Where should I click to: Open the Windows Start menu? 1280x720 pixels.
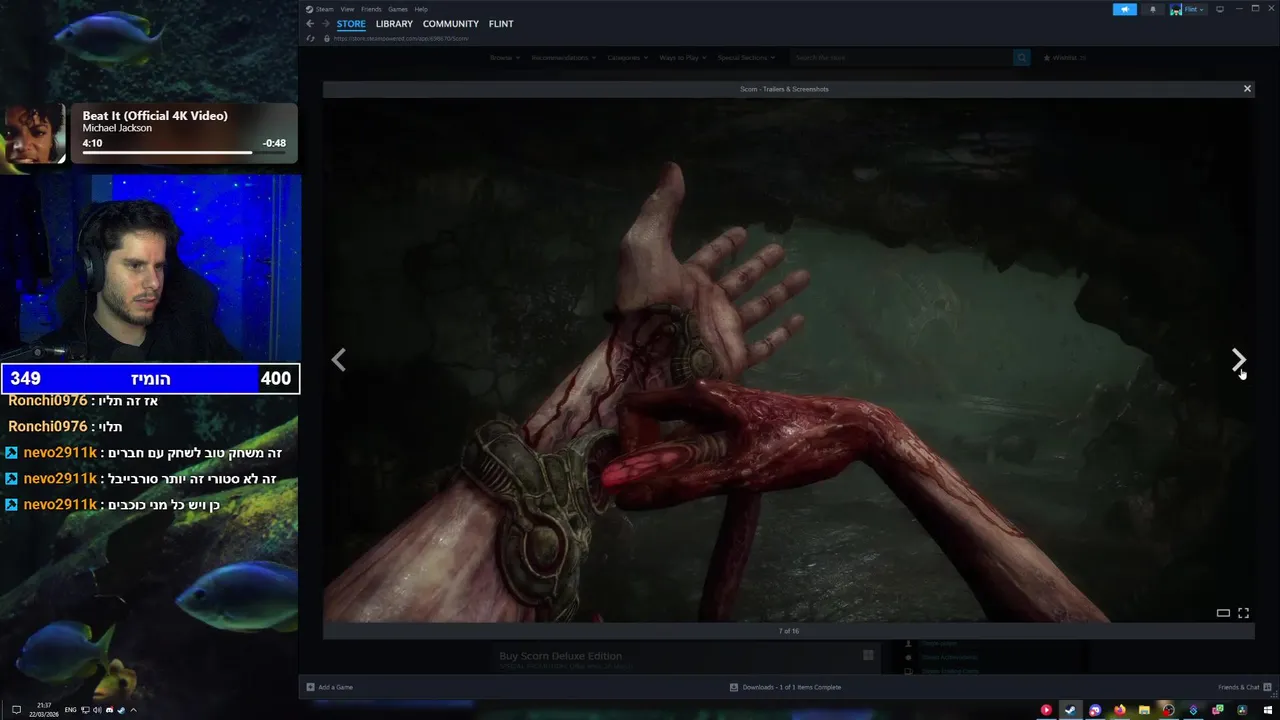click(x=1268, y=710)
